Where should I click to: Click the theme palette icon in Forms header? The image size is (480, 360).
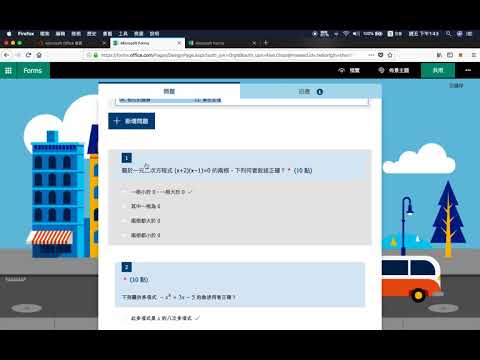[x=381, y=70]
